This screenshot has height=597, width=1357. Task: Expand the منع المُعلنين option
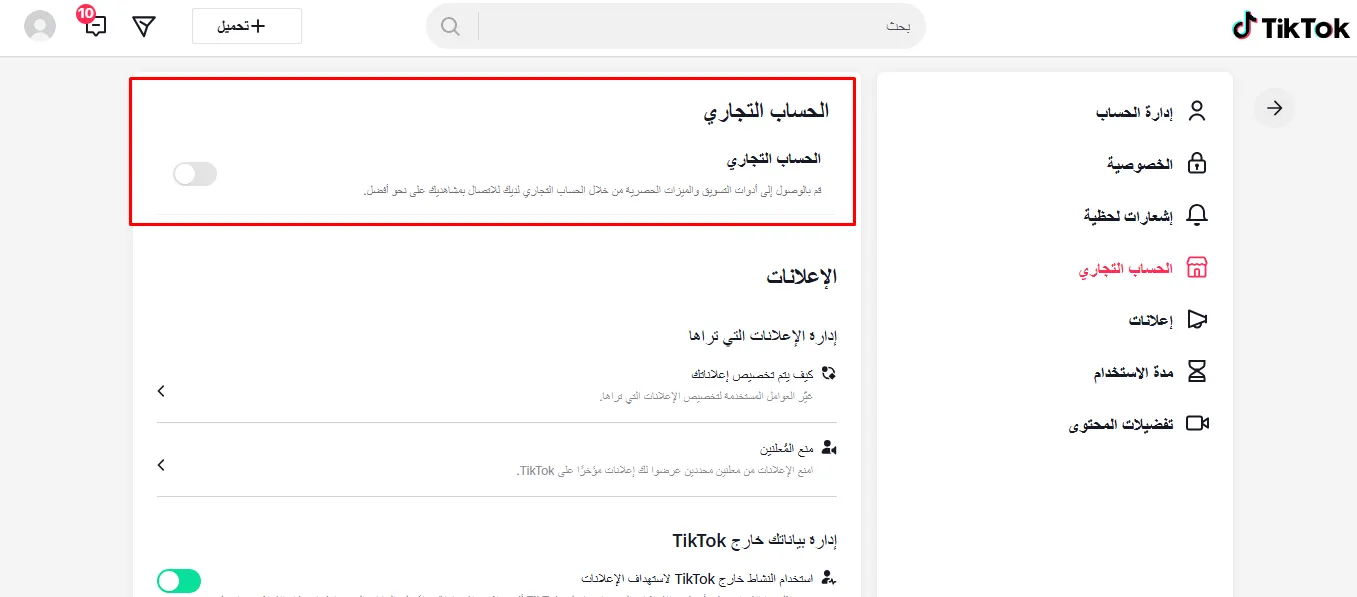(161, 464)
